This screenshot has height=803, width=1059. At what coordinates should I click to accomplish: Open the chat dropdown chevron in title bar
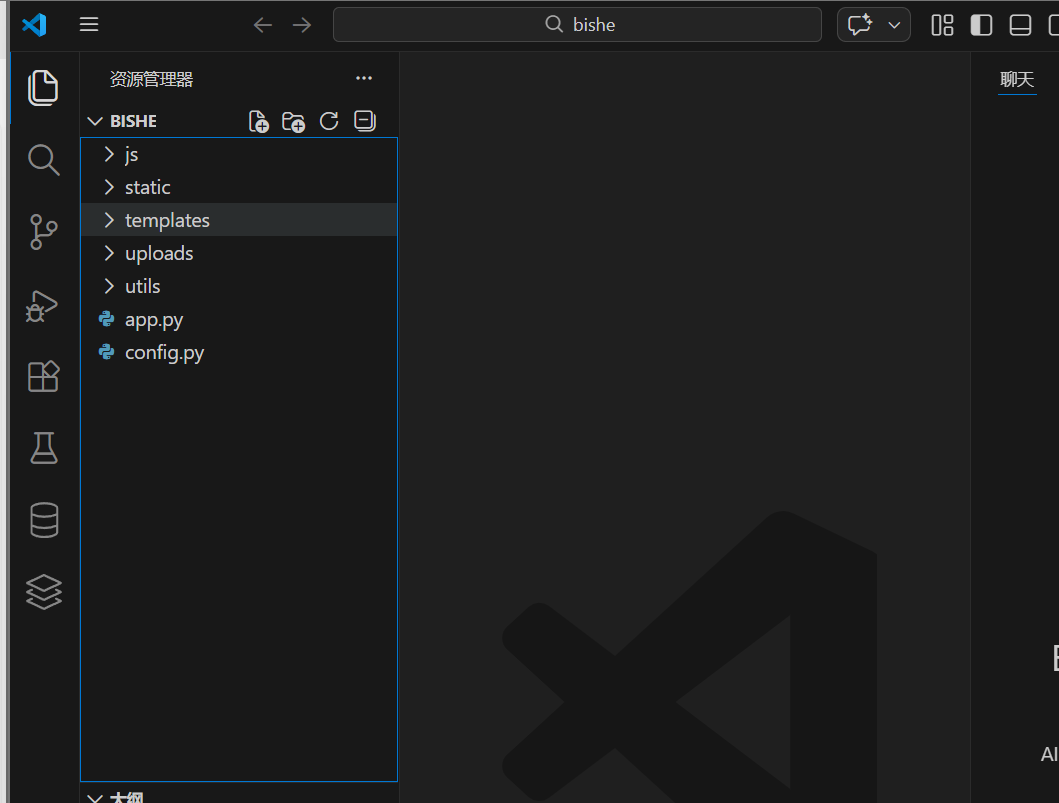[x=894, y=25]
